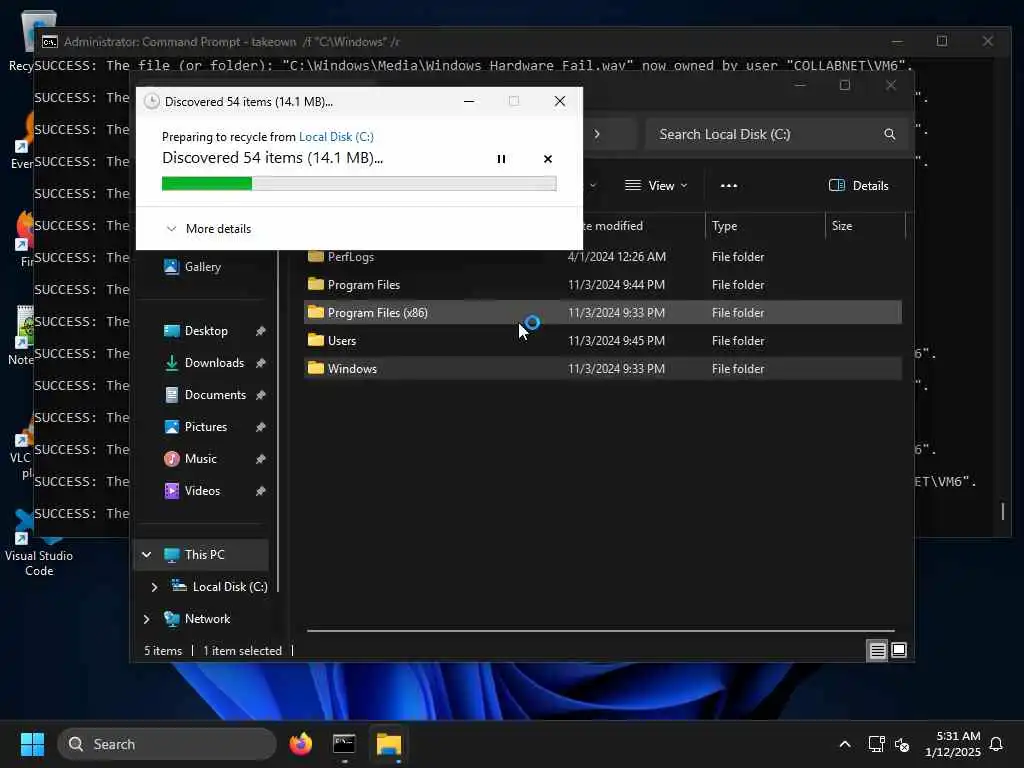Click the clock icon in the progress dialog title
This screenshot has width=1024, height=768.
point(152,101)
